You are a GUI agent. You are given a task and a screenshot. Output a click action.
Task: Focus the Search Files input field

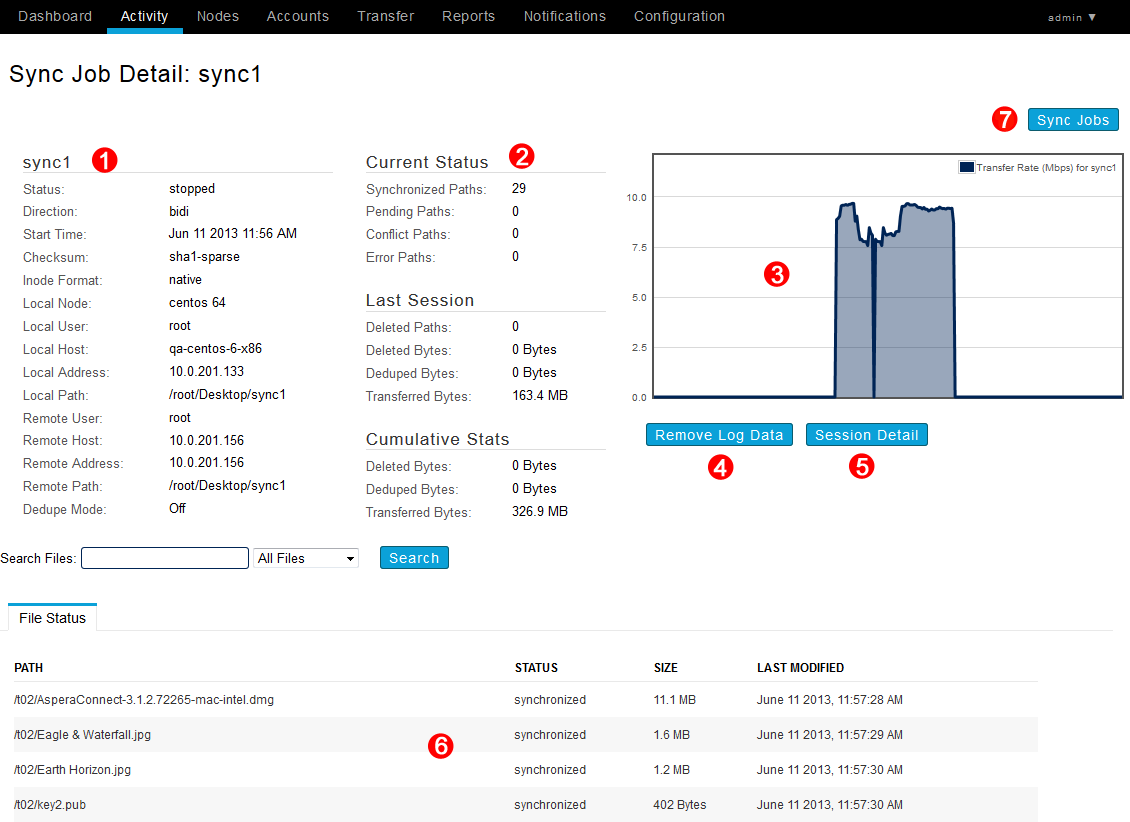point(165,558)
